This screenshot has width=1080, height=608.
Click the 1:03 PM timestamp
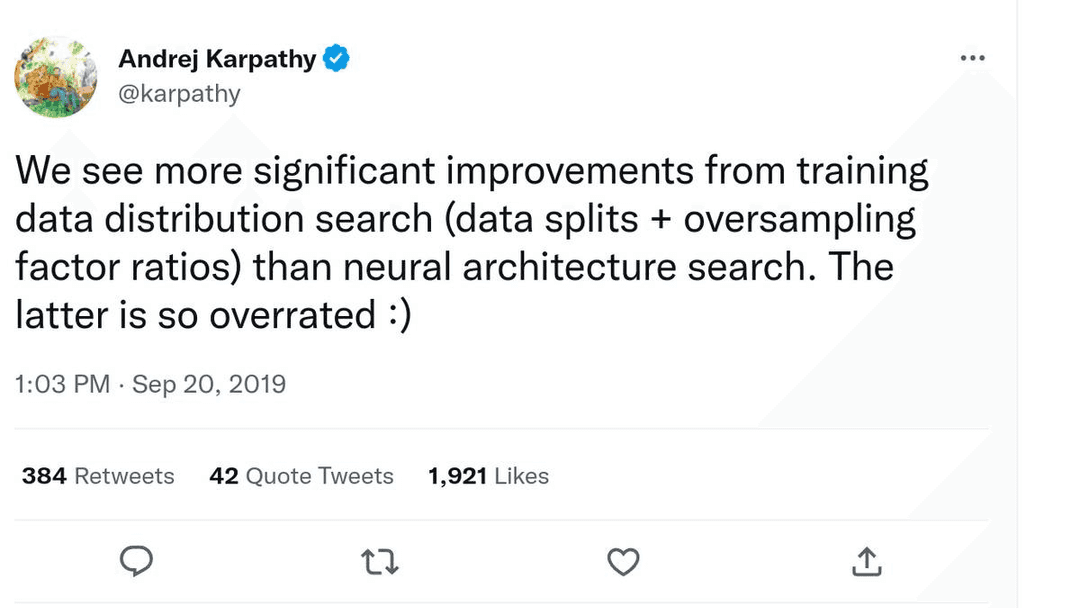coord(62,384)
